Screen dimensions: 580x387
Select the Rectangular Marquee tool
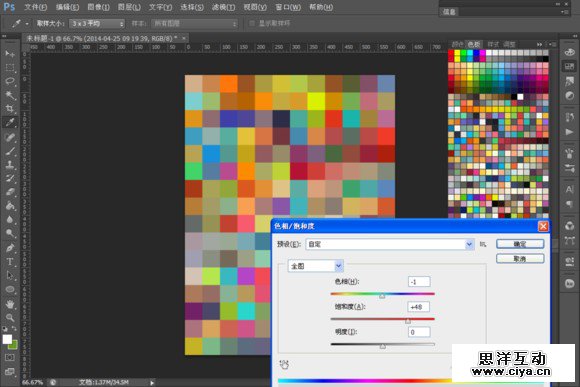click(x=10, y=67)
